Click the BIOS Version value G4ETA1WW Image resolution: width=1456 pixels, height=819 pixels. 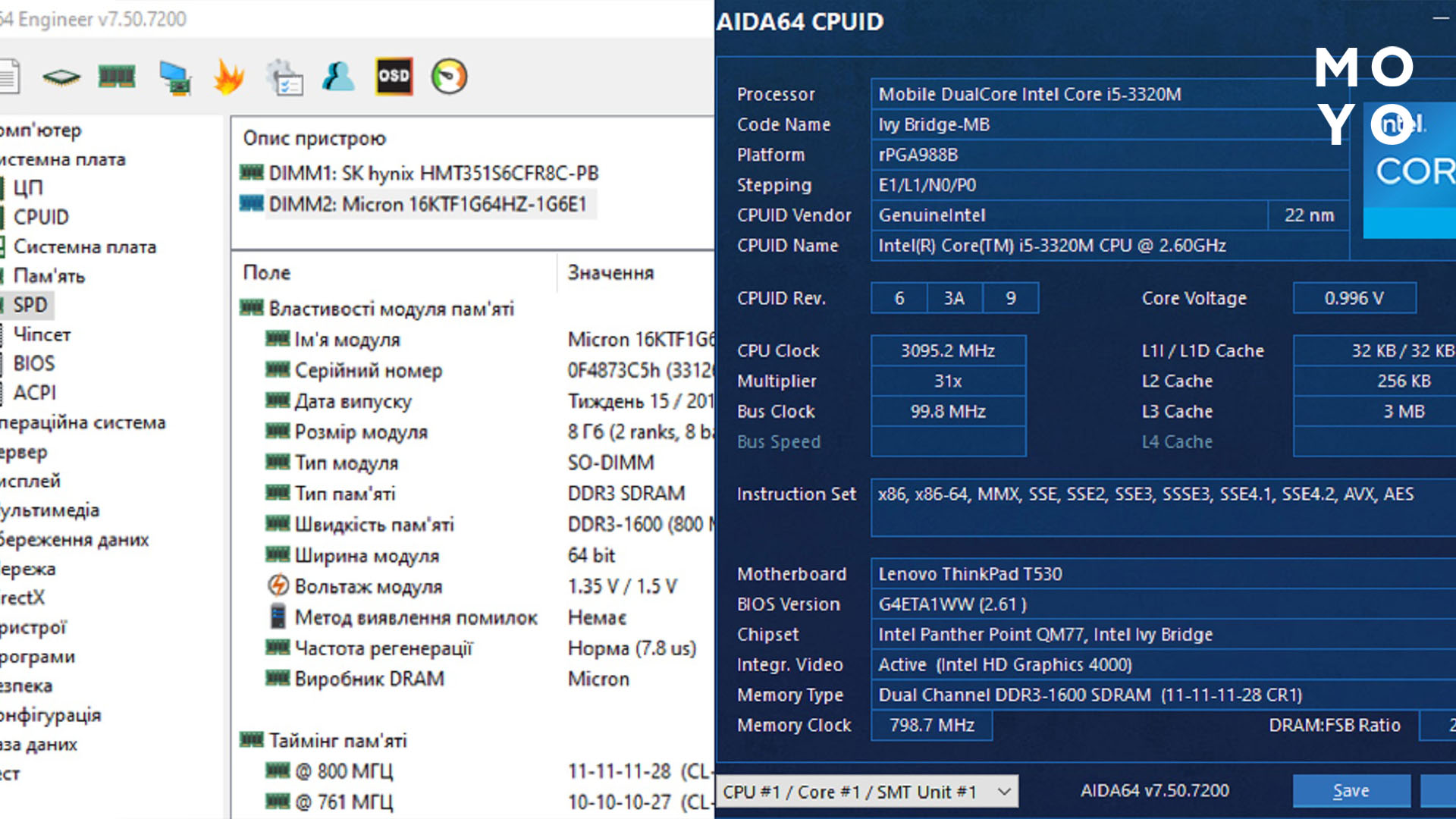[x=1163, y=604]
